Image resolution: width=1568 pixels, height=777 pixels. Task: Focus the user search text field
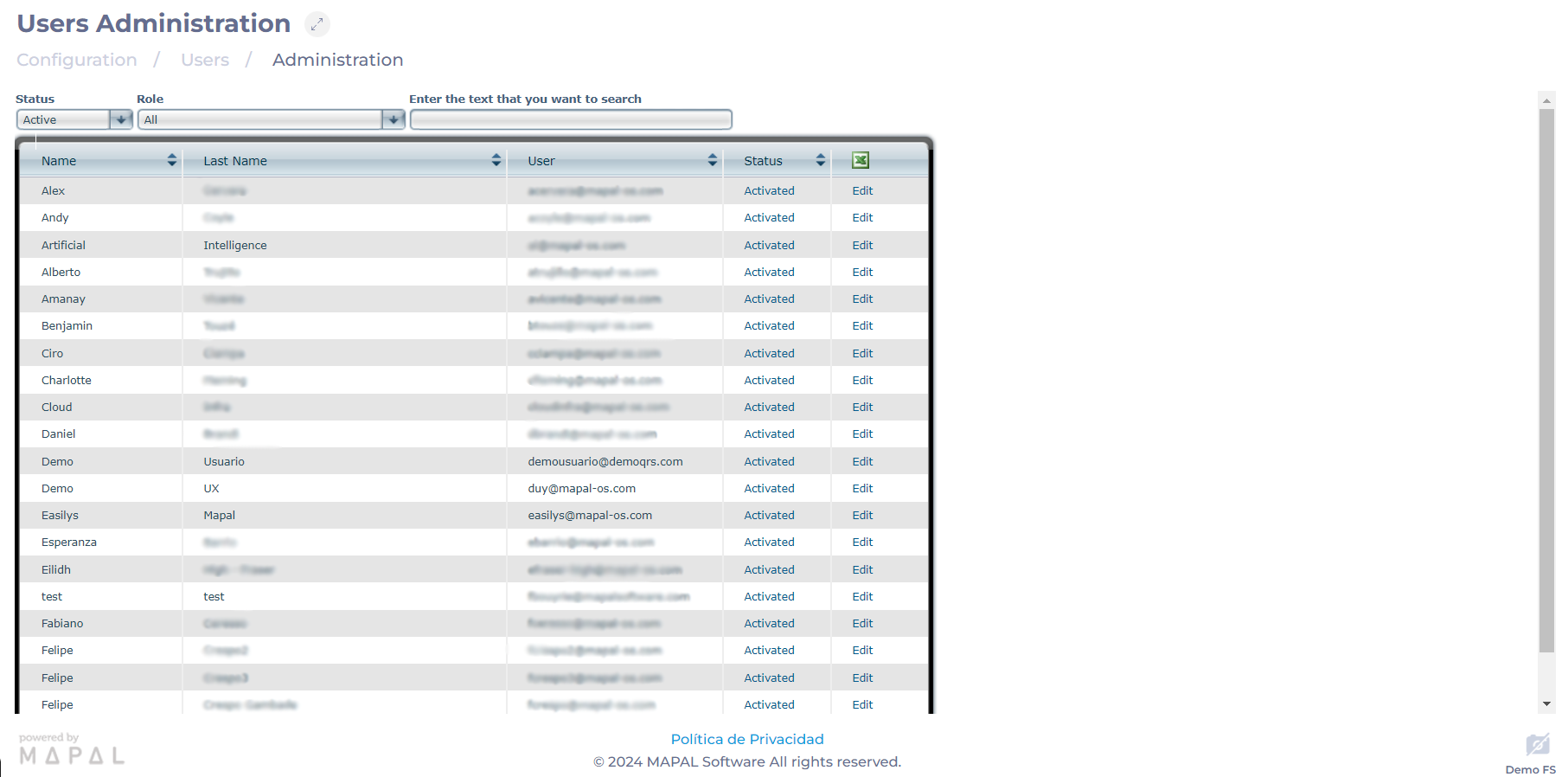571,119
